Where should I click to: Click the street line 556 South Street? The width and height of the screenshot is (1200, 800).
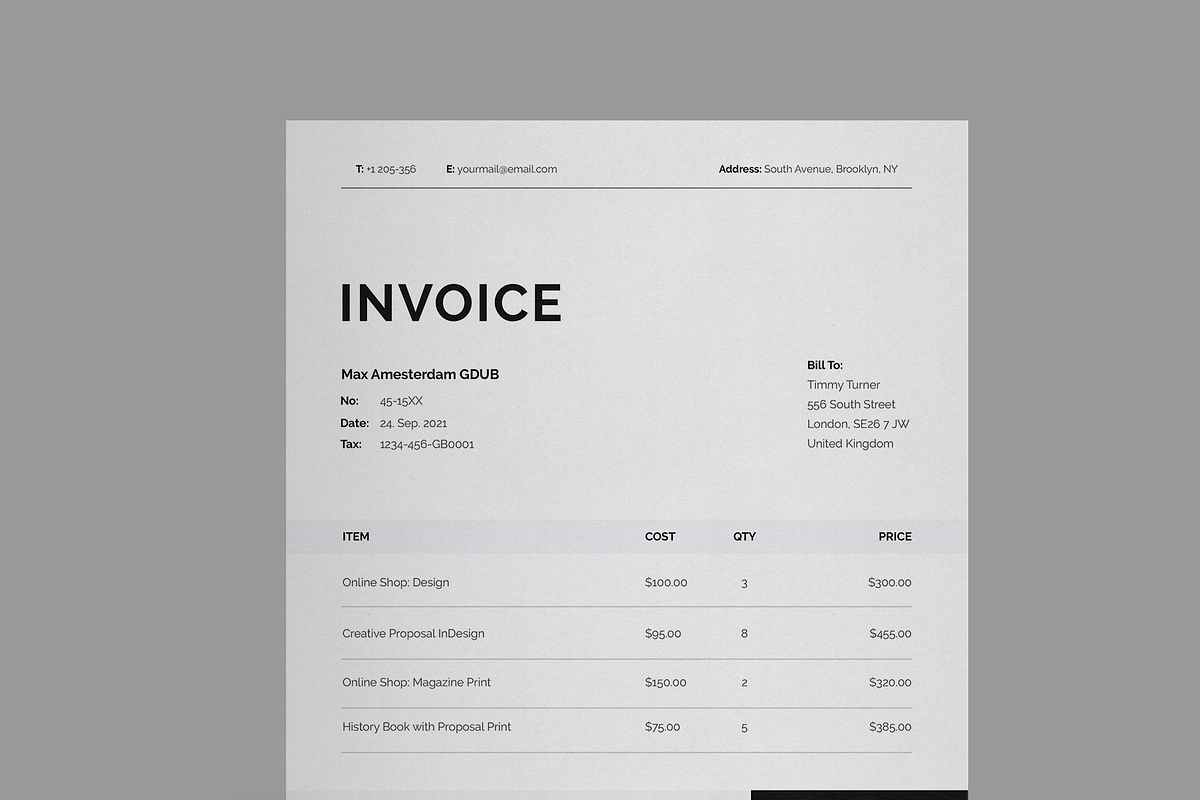pyautogui.click(x=851, y=404)
